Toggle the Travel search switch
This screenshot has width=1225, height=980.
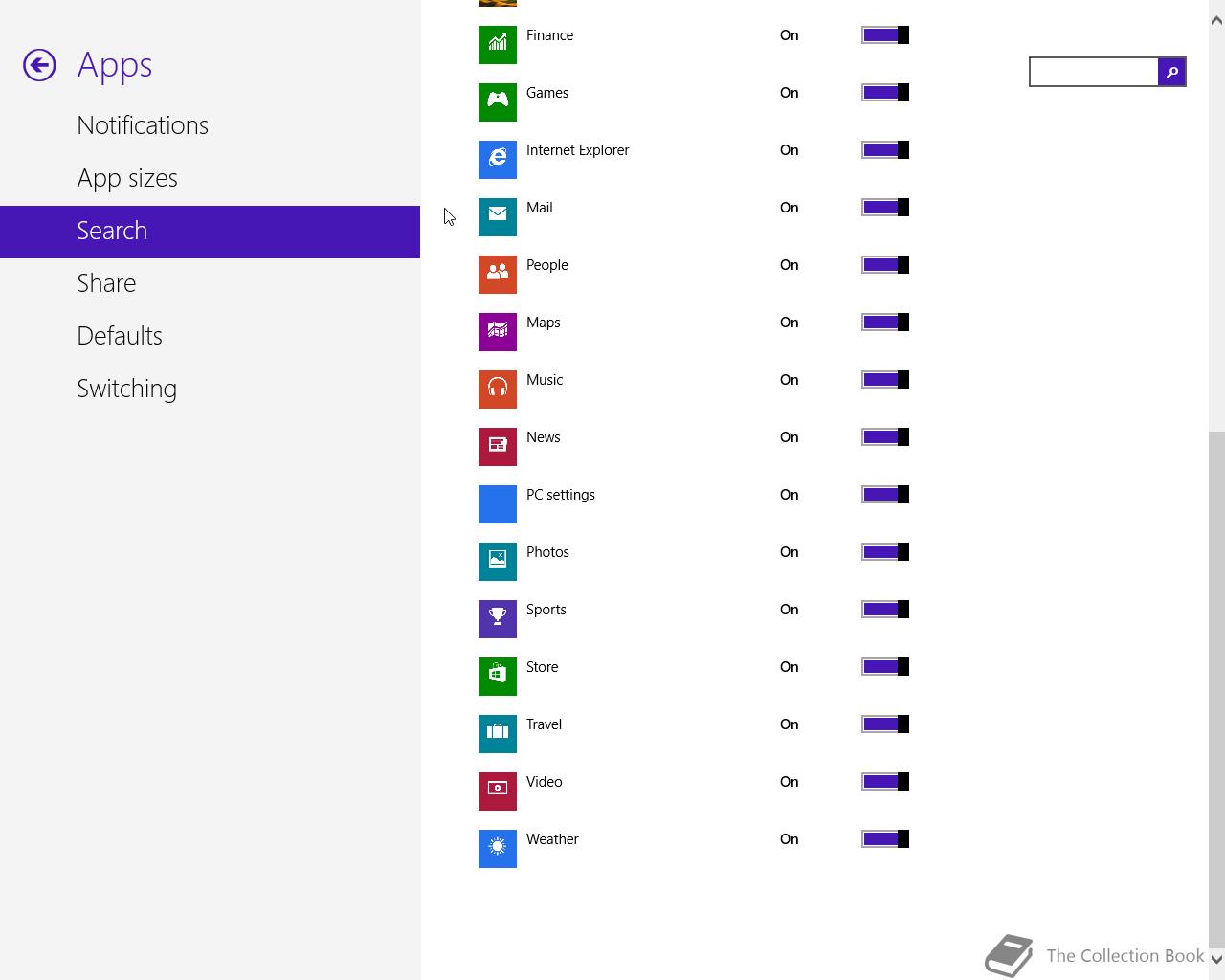pyautogui.click(x=885, y=724)
